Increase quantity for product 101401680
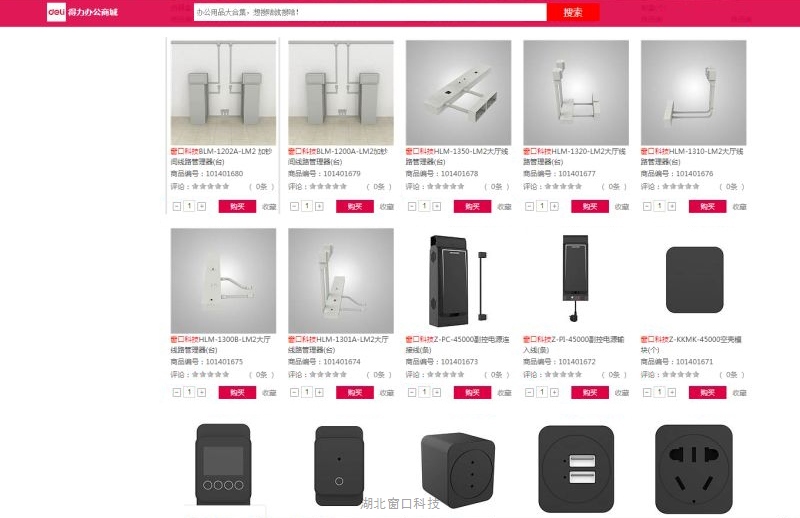This screenshot has width=800, height=518. tap(202, 206)
